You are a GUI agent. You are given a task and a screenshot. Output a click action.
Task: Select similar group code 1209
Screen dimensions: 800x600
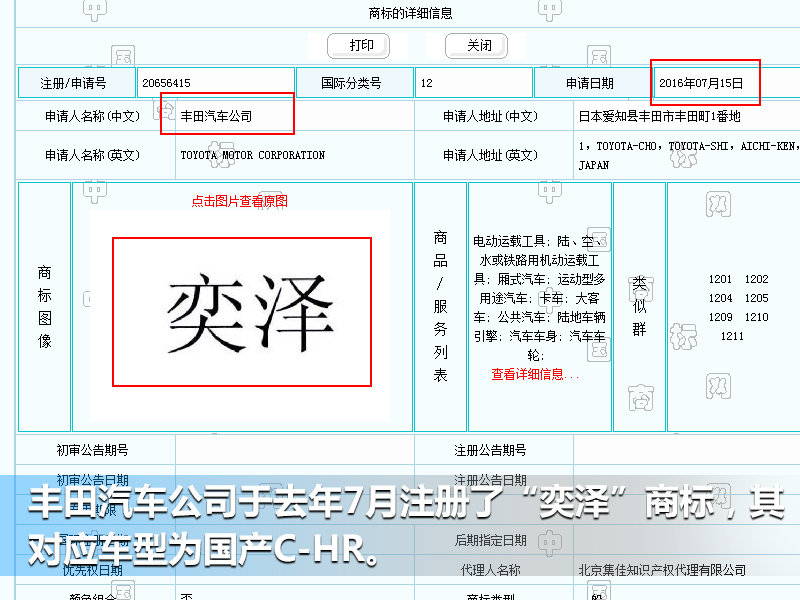[720, 317]
